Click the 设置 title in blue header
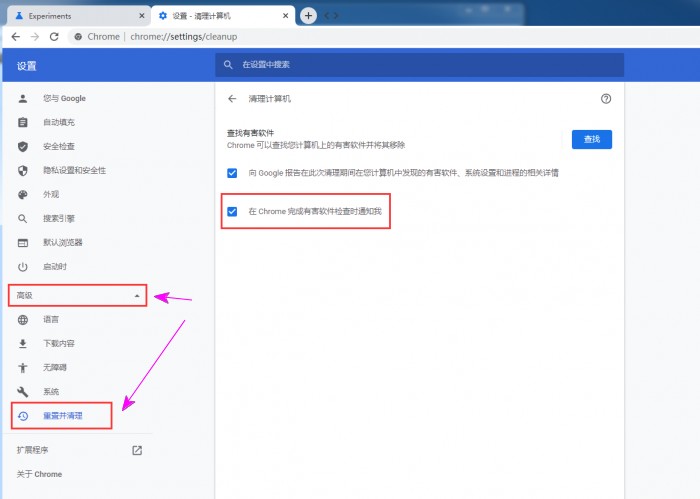The height and width of the screenshot is (499, 700). [x=26, y=66]
